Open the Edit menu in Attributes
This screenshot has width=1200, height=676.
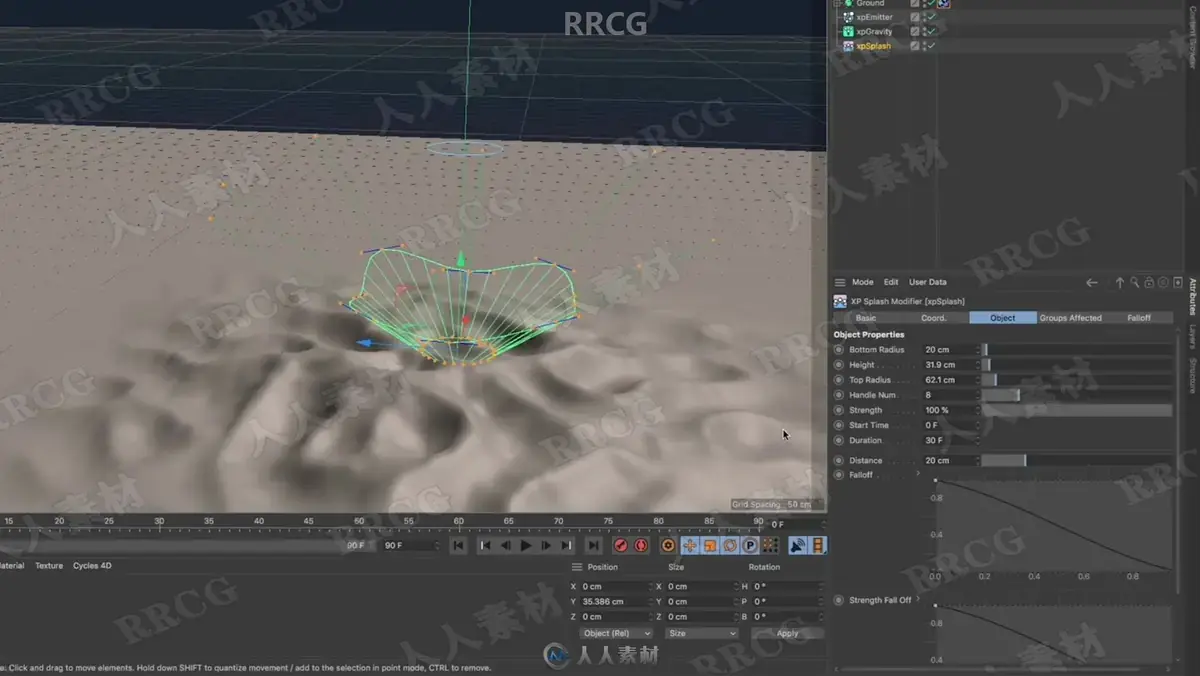coord(891,283)
